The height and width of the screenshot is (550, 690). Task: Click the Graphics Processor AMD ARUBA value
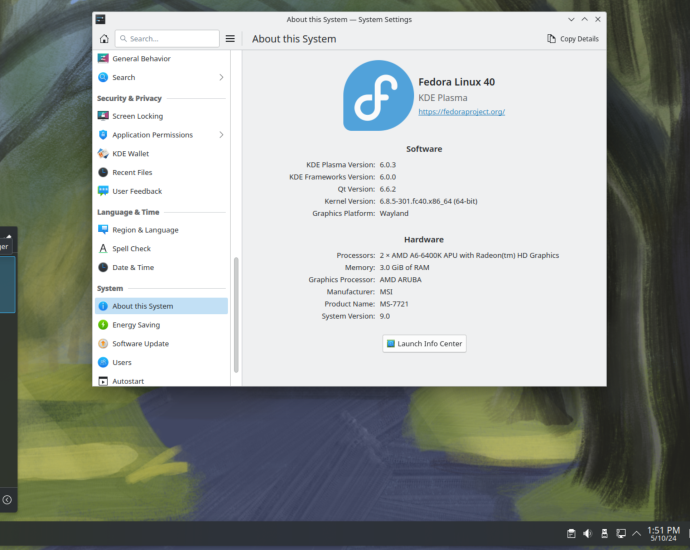pyautogui.click(x=400, y=280)
